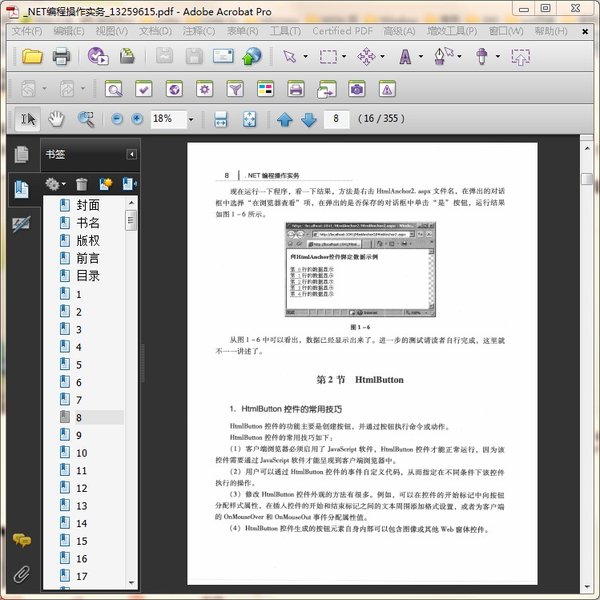Select the 封面 bookmark

tap(88, 205)
